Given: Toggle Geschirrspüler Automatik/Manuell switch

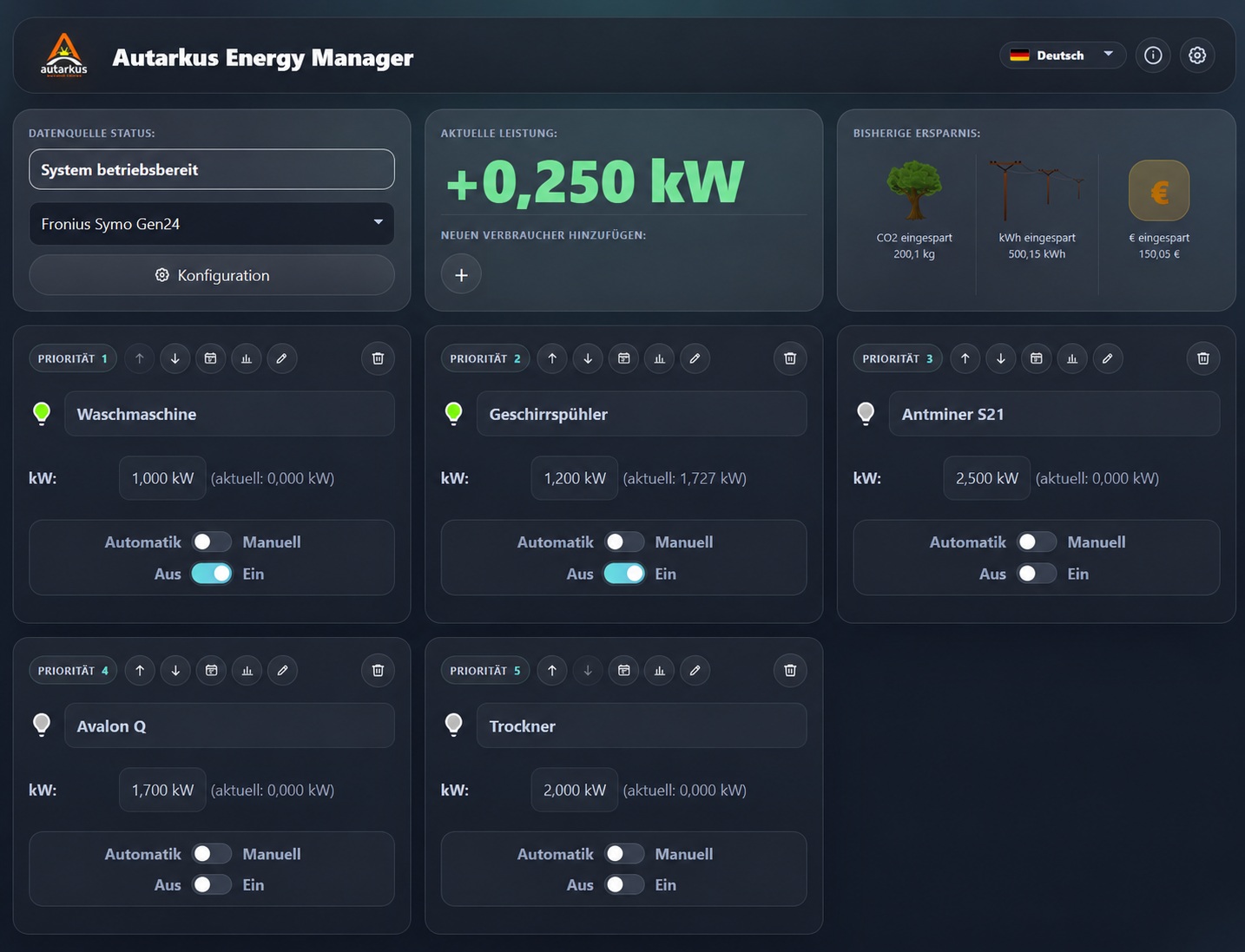Looking at the screenshot, I should point(623,542).
